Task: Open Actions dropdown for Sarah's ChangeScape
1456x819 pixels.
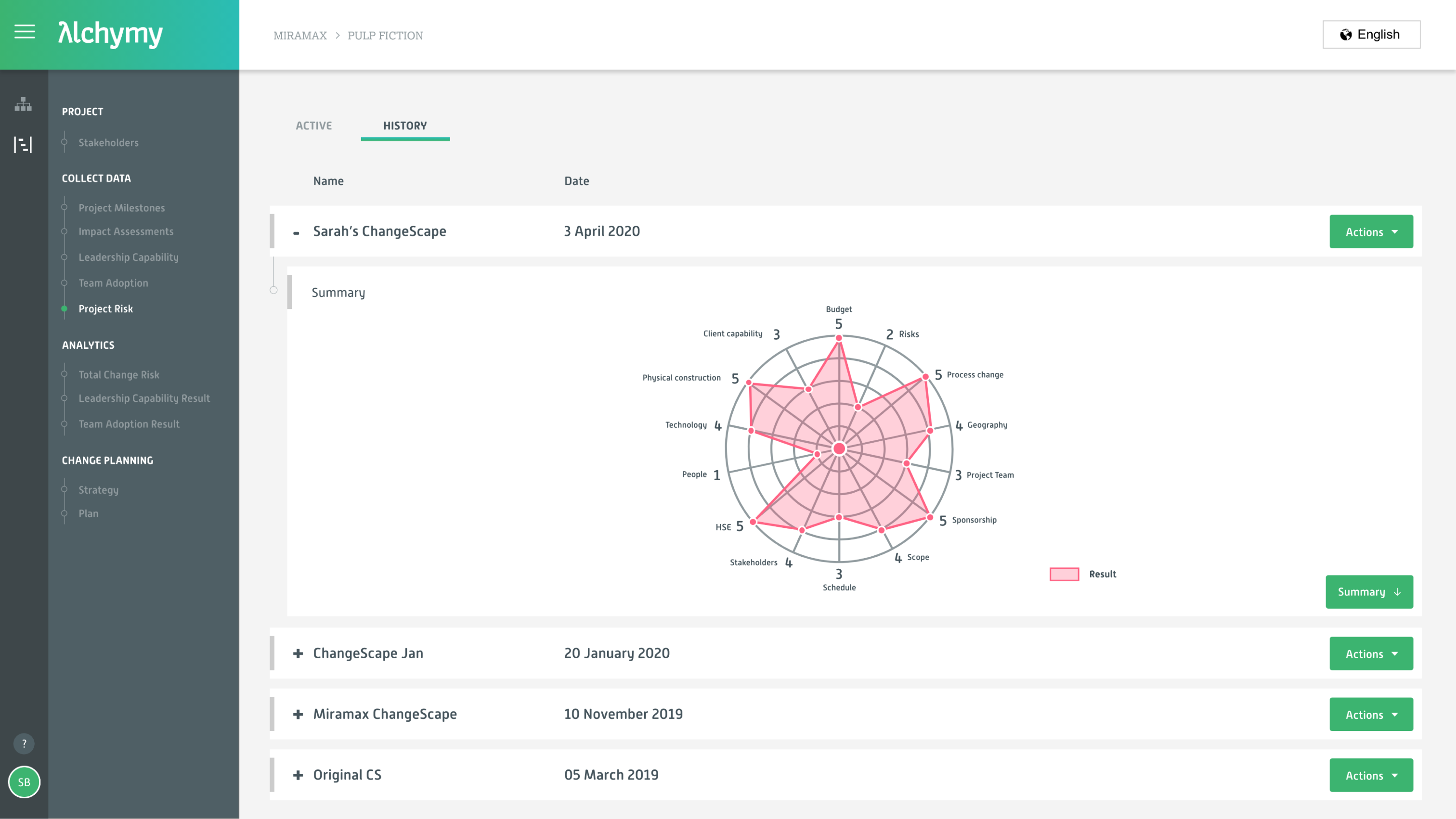Action: tap(1371, 231)
